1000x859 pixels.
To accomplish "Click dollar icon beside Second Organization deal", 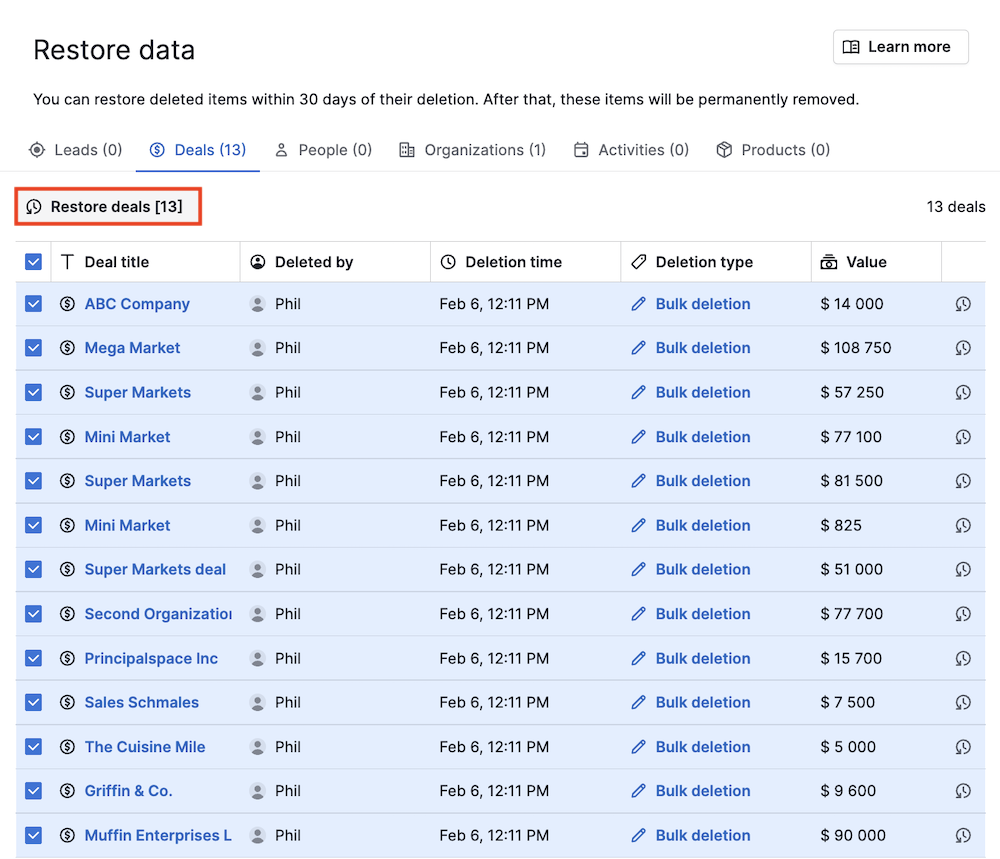I will click(67, 614).
